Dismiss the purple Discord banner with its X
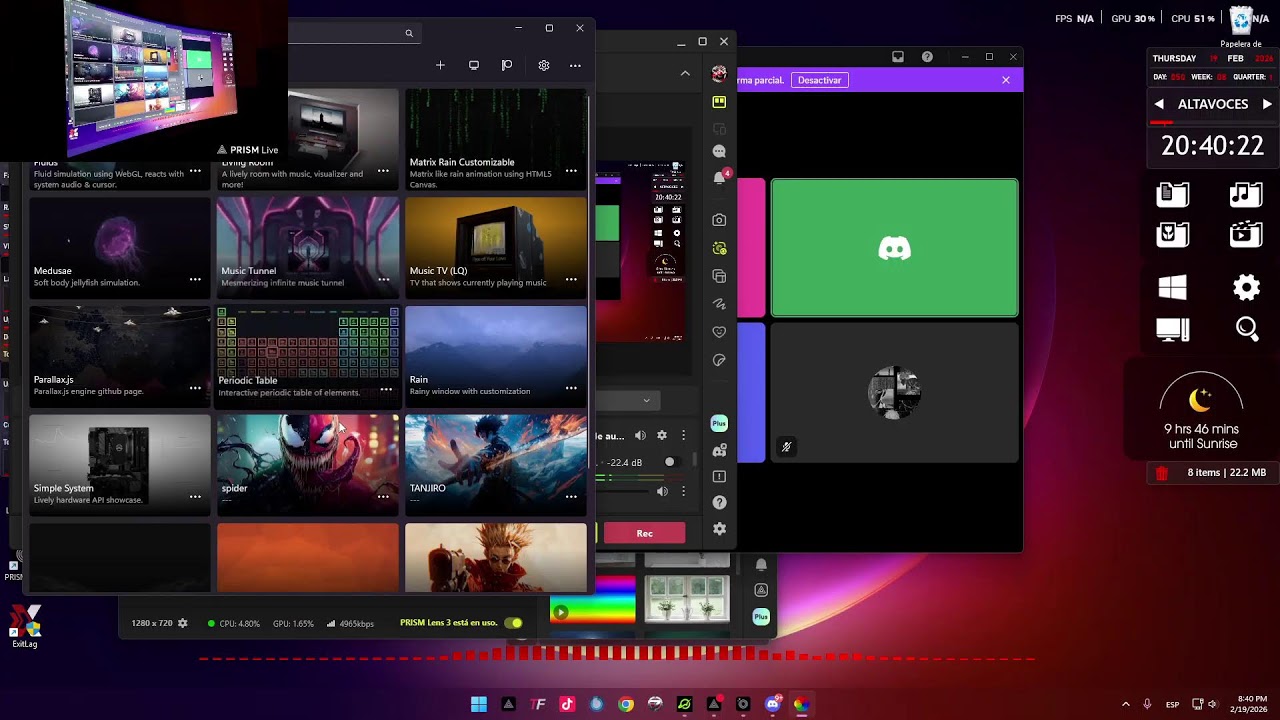1280x720 pixels. tap(1006, 80)
